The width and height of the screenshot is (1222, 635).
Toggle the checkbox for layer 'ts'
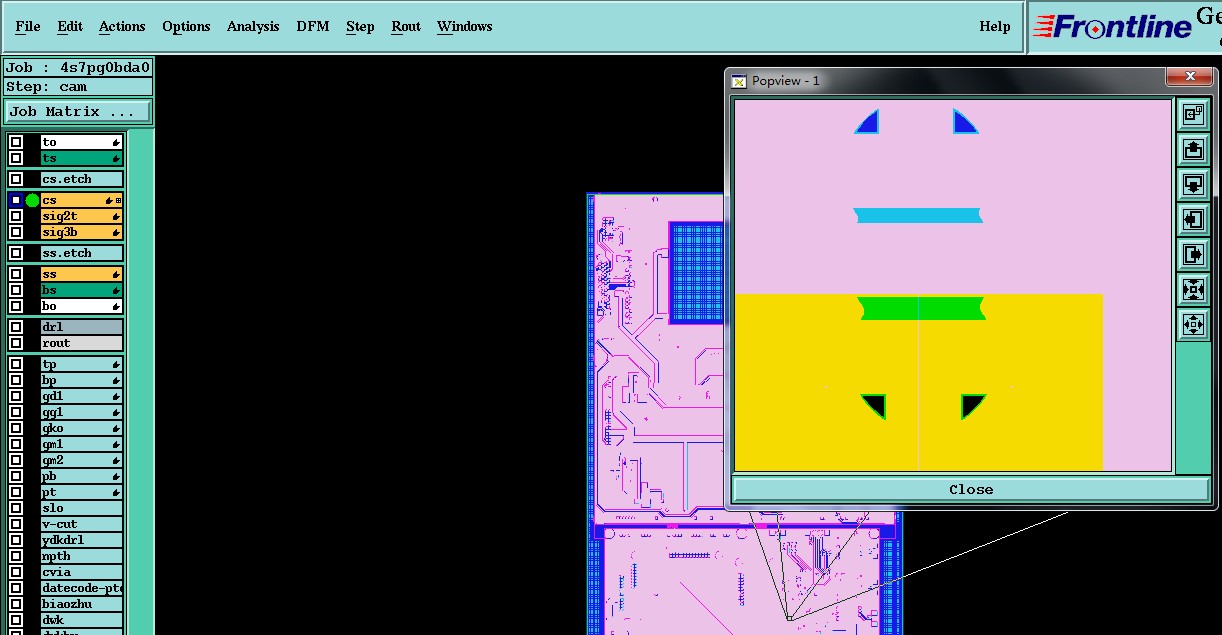point(16,158)
